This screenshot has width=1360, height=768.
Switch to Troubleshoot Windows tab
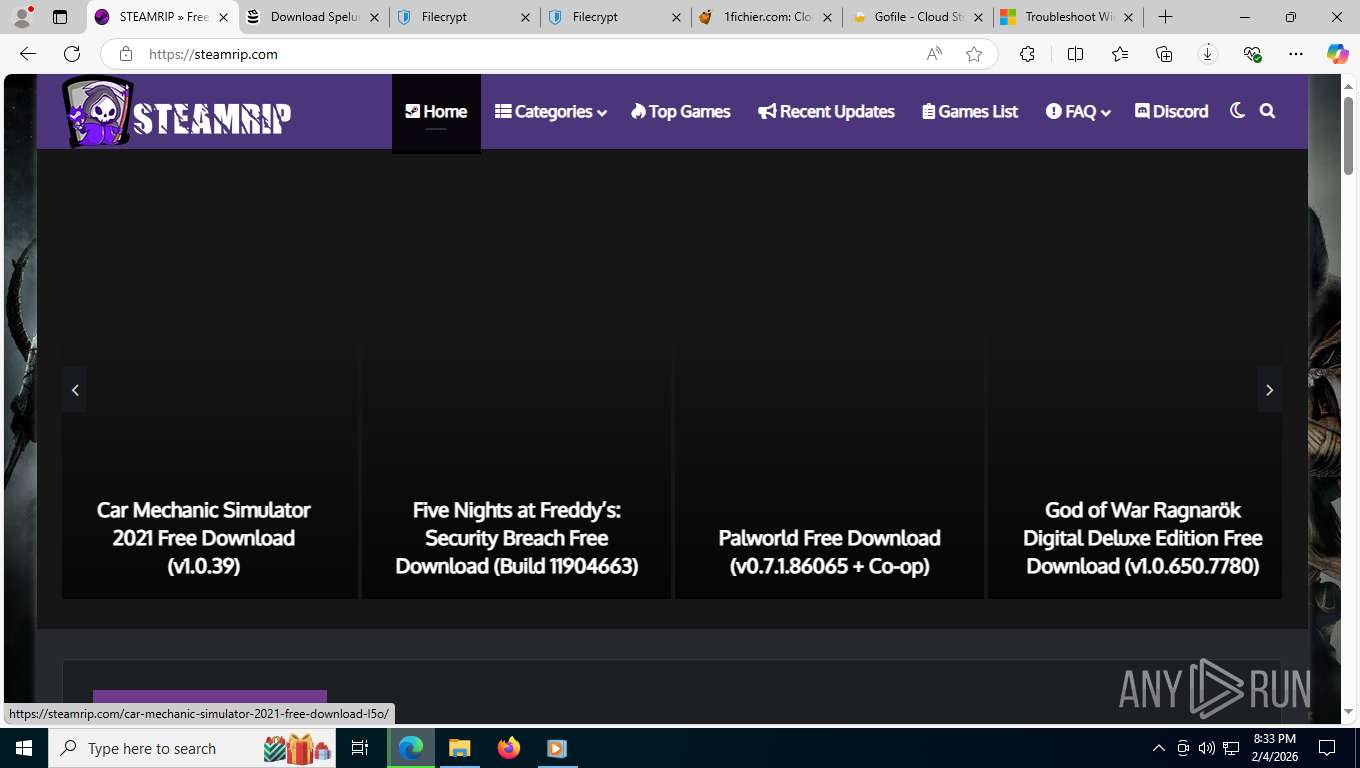click(x=1066, y=17)
